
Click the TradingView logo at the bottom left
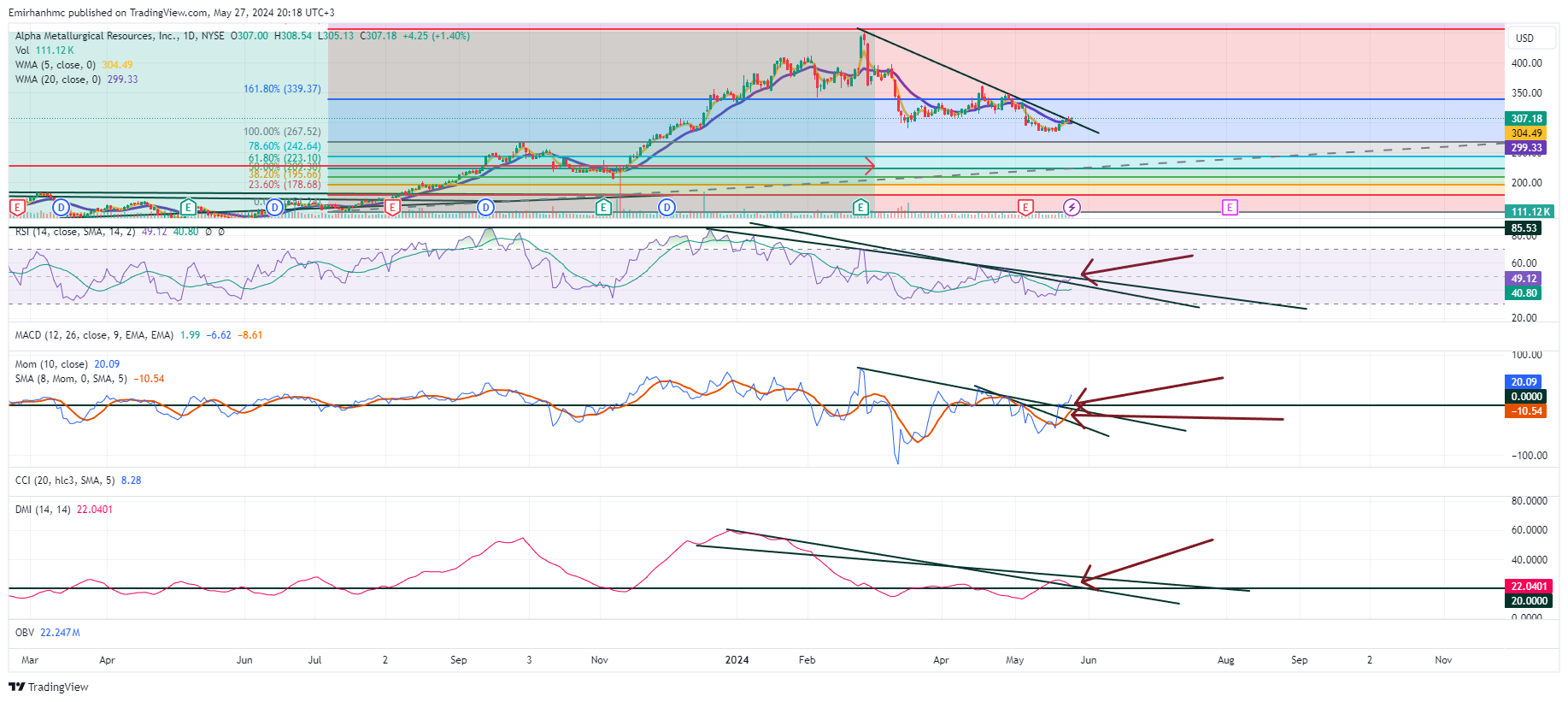49,687
